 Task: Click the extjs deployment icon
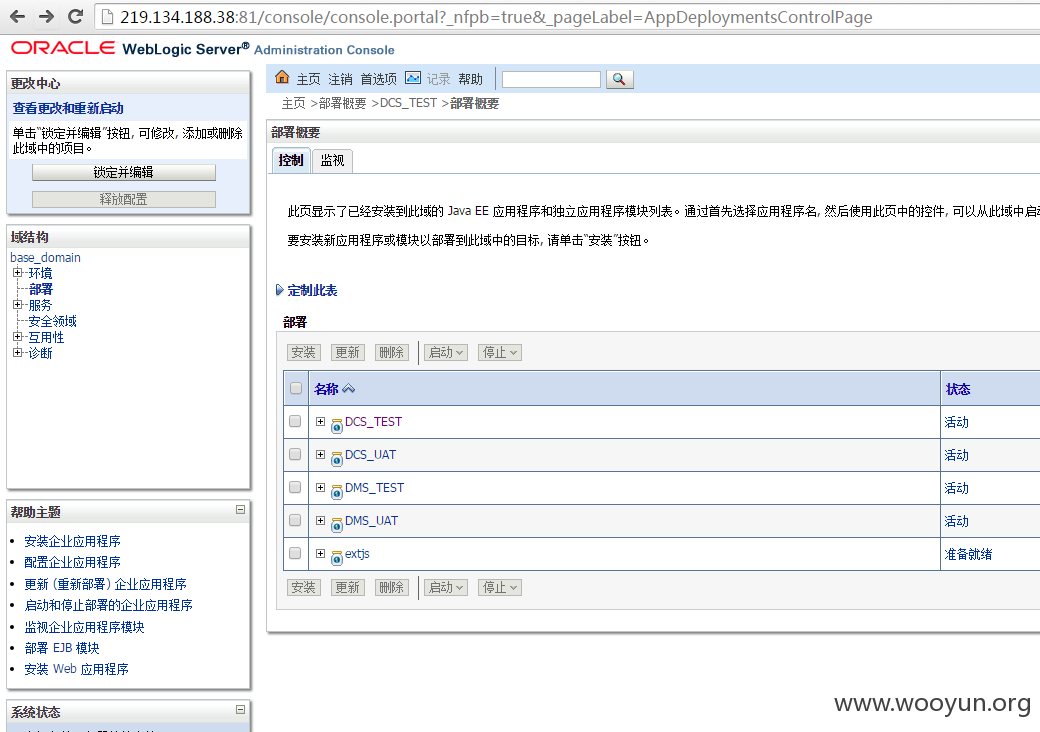tap(336, 557)
